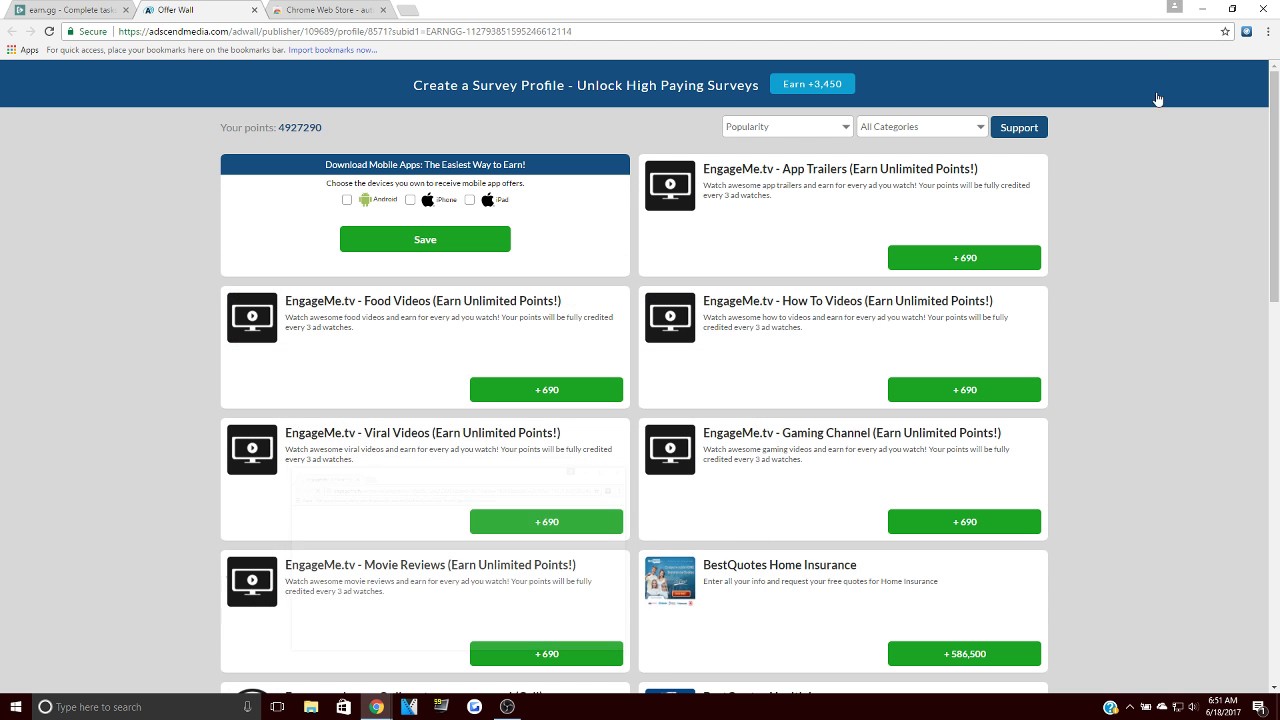Screen dimensions: 1280x720
Task: Click +690 for How To Videos offer
Action: (964, 390)
